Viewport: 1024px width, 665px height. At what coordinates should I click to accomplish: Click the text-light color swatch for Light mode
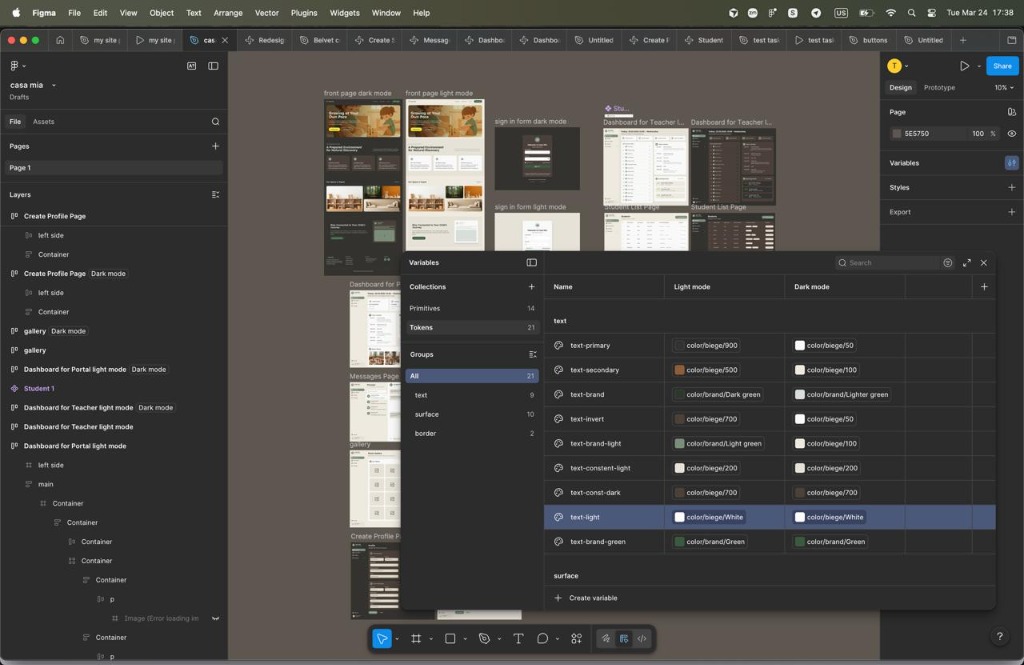pos(677,517)
